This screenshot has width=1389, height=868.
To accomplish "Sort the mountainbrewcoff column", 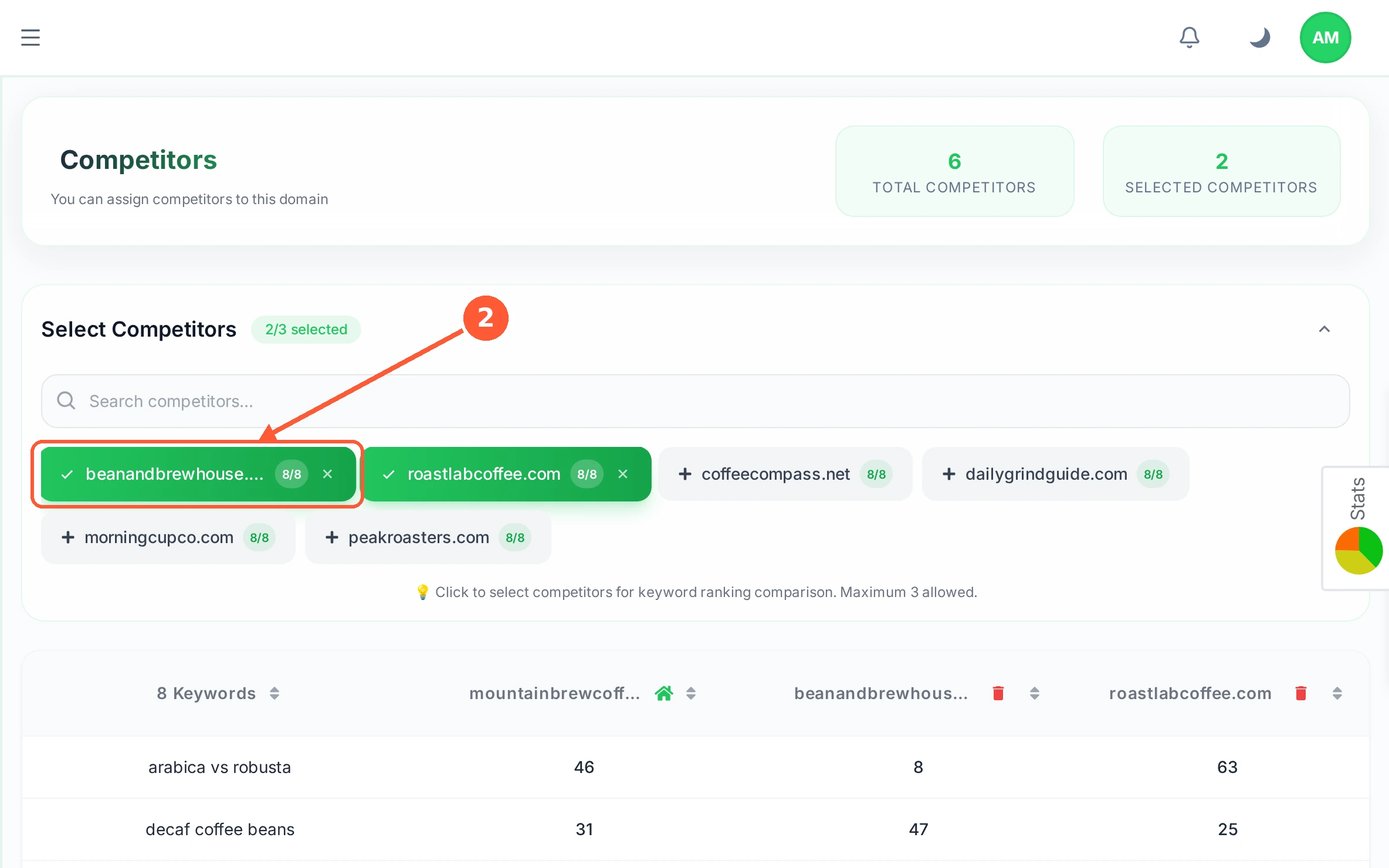I will point(691,694).
